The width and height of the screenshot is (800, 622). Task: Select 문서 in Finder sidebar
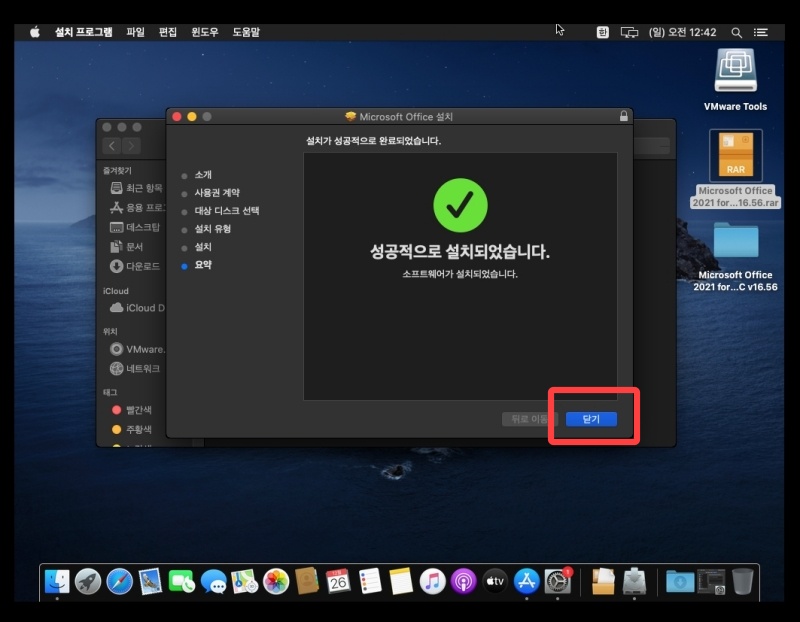tap(127, 247)
